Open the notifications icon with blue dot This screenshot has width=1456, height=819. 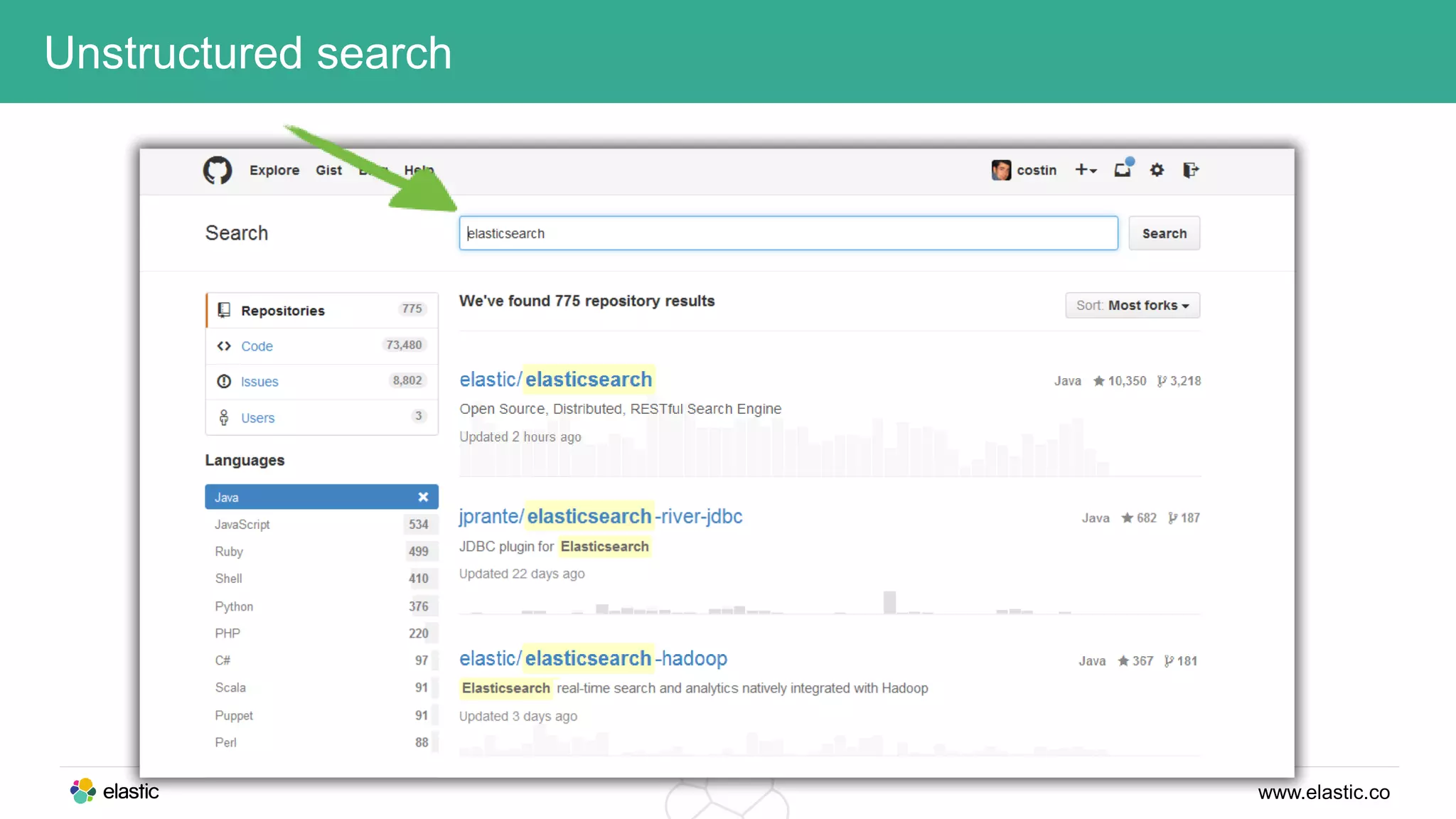[x=1123, y=169]
